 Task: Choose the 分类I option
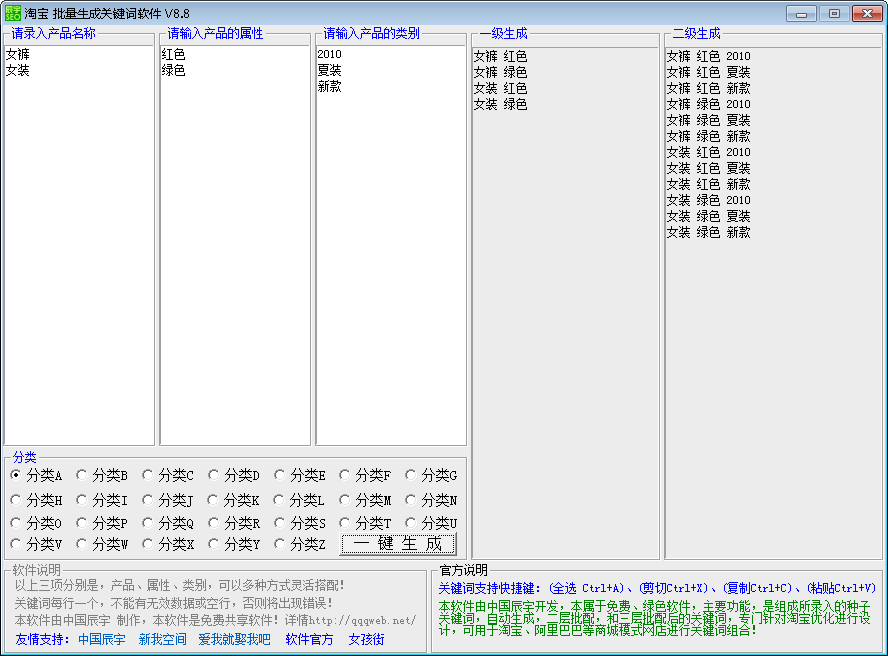[x=102, y=500]
